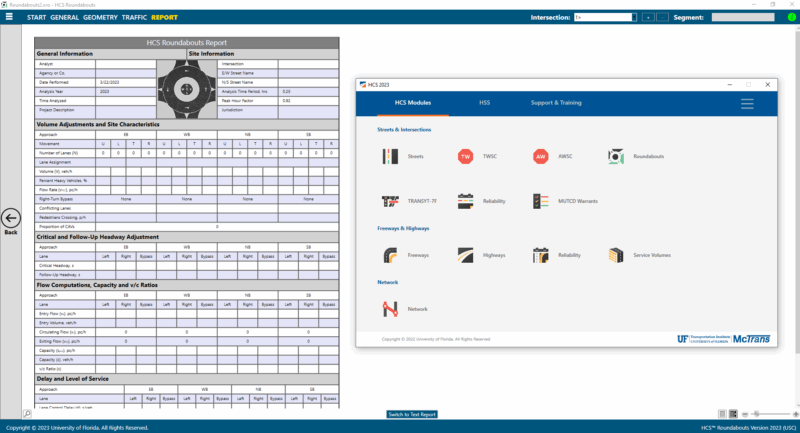Launch the TWSC module
This screenshot has height=433, width=800.
click(x=465, y=156)
